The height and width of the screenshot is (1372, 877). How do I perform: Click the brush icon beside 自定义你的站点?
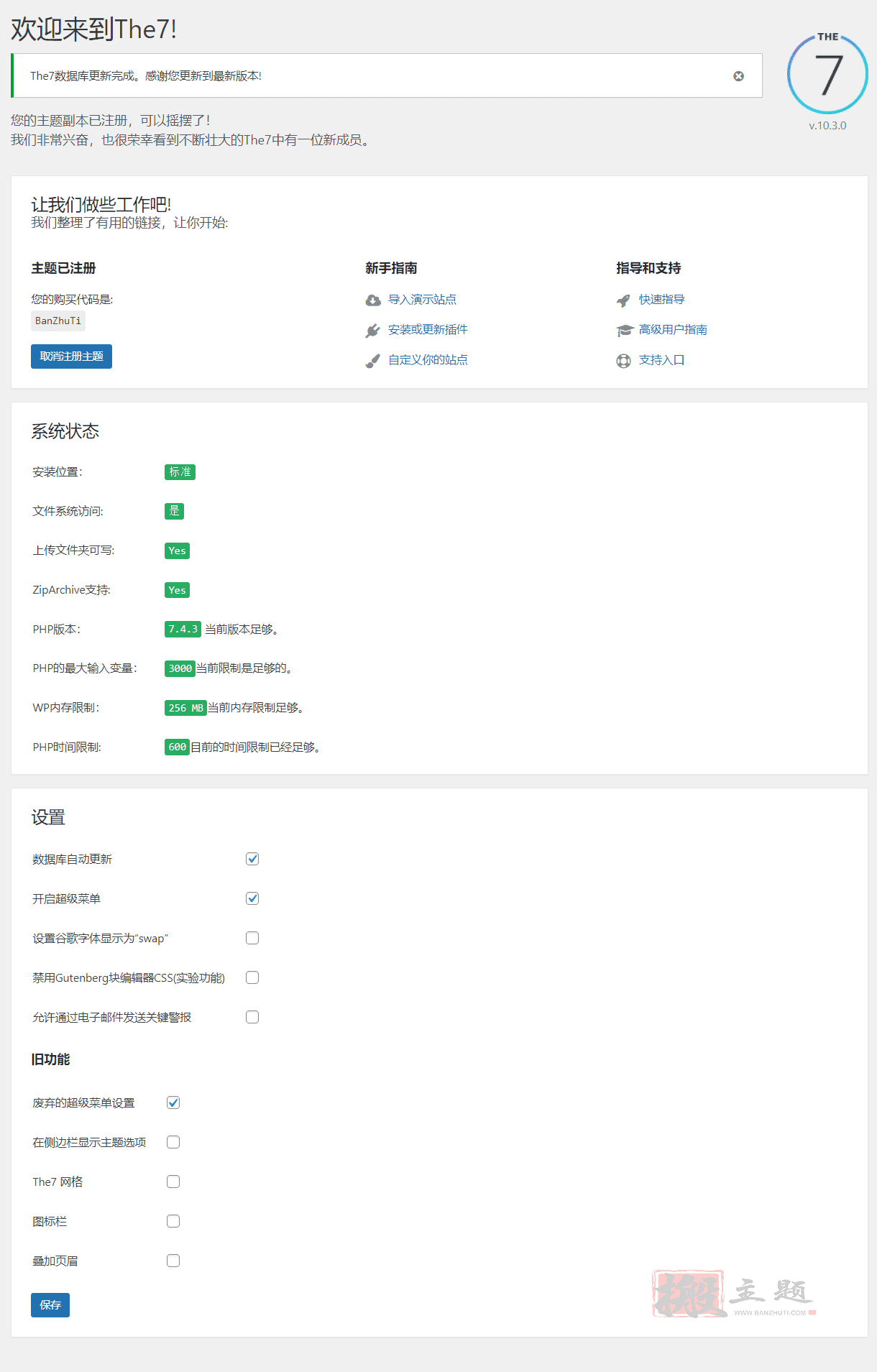372,361
